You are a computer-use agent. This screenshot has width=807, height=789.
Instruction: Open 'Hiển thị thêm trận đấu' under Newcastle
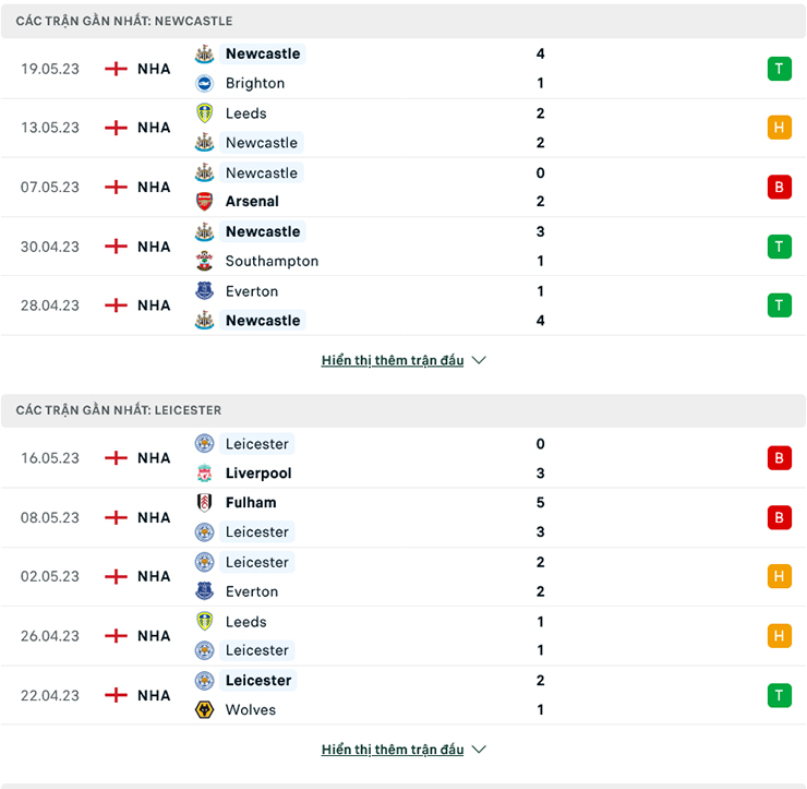pos(392,360)
